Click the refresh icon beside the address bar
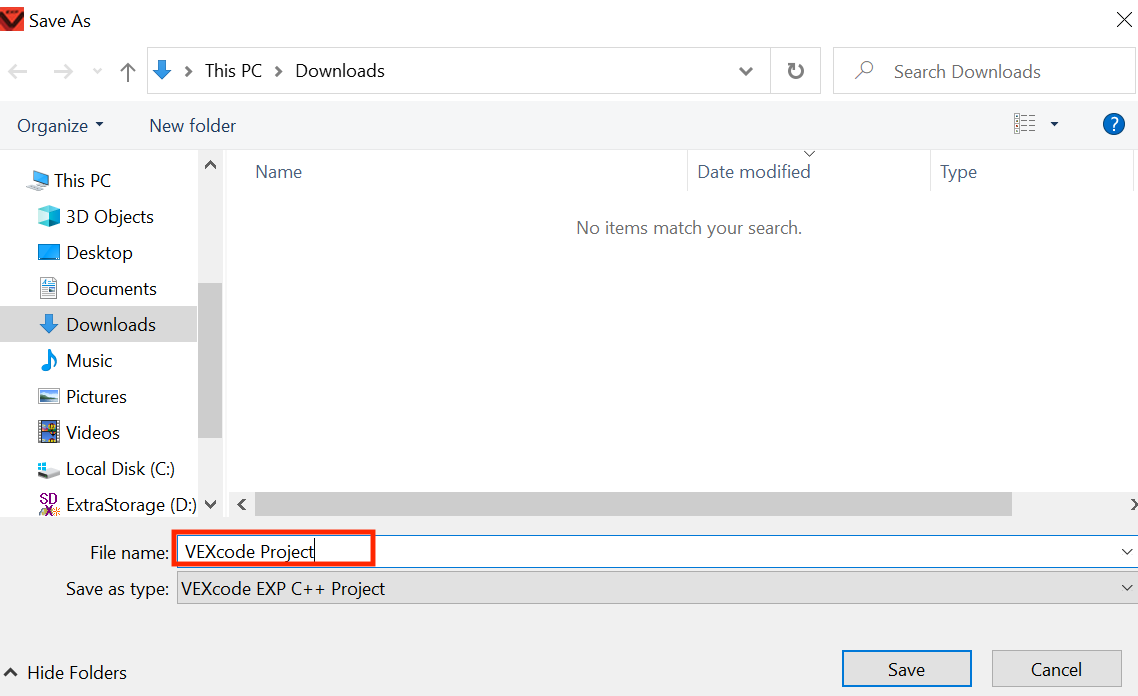 click(x=795, y=70)
